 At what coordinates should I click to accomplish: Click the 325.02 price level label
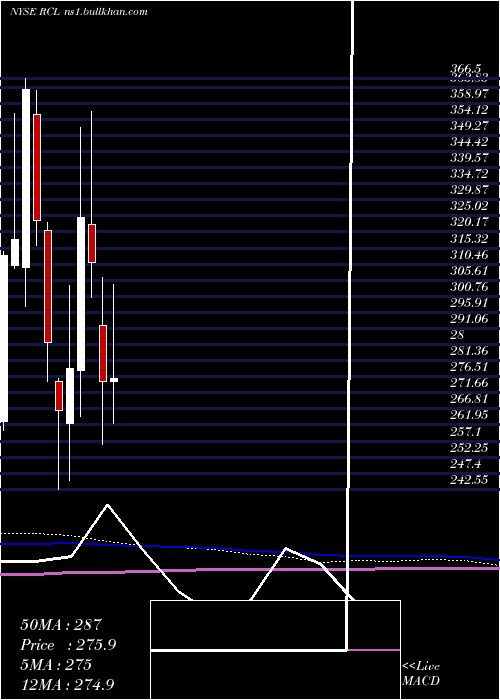tap(469, 206)
